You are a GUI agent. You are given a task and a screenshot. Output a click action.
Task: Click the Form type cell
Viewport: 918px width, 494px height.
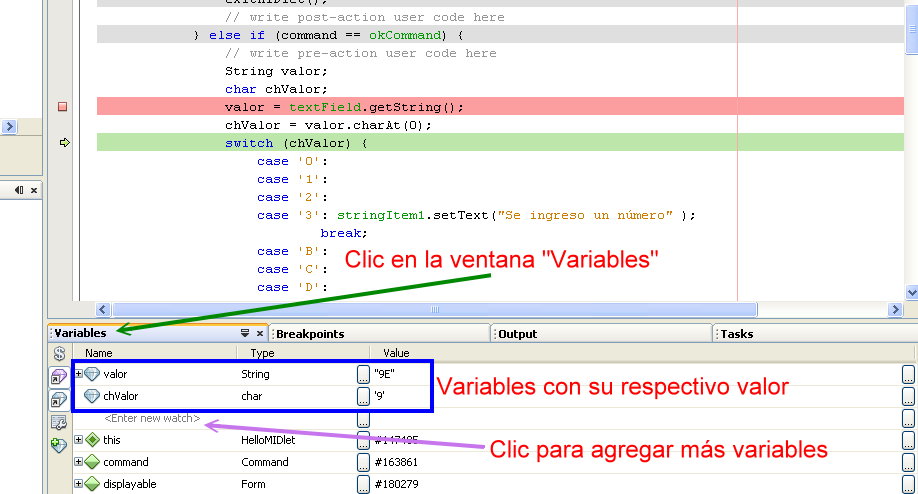click(x=253, y=484)
